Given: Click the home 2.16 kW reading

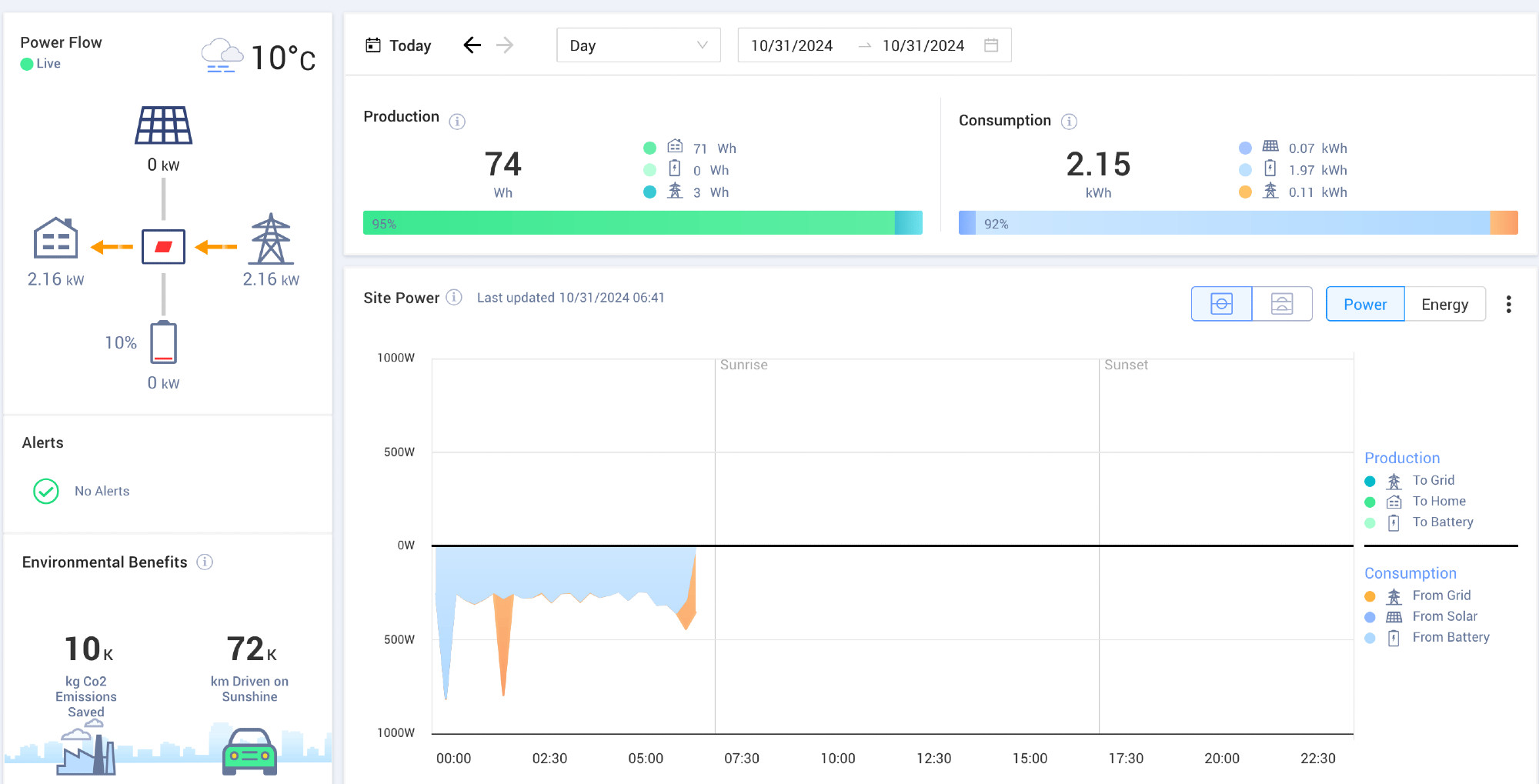Looking at the screenshot, I should pyautogui.click(x=55, y=279).
